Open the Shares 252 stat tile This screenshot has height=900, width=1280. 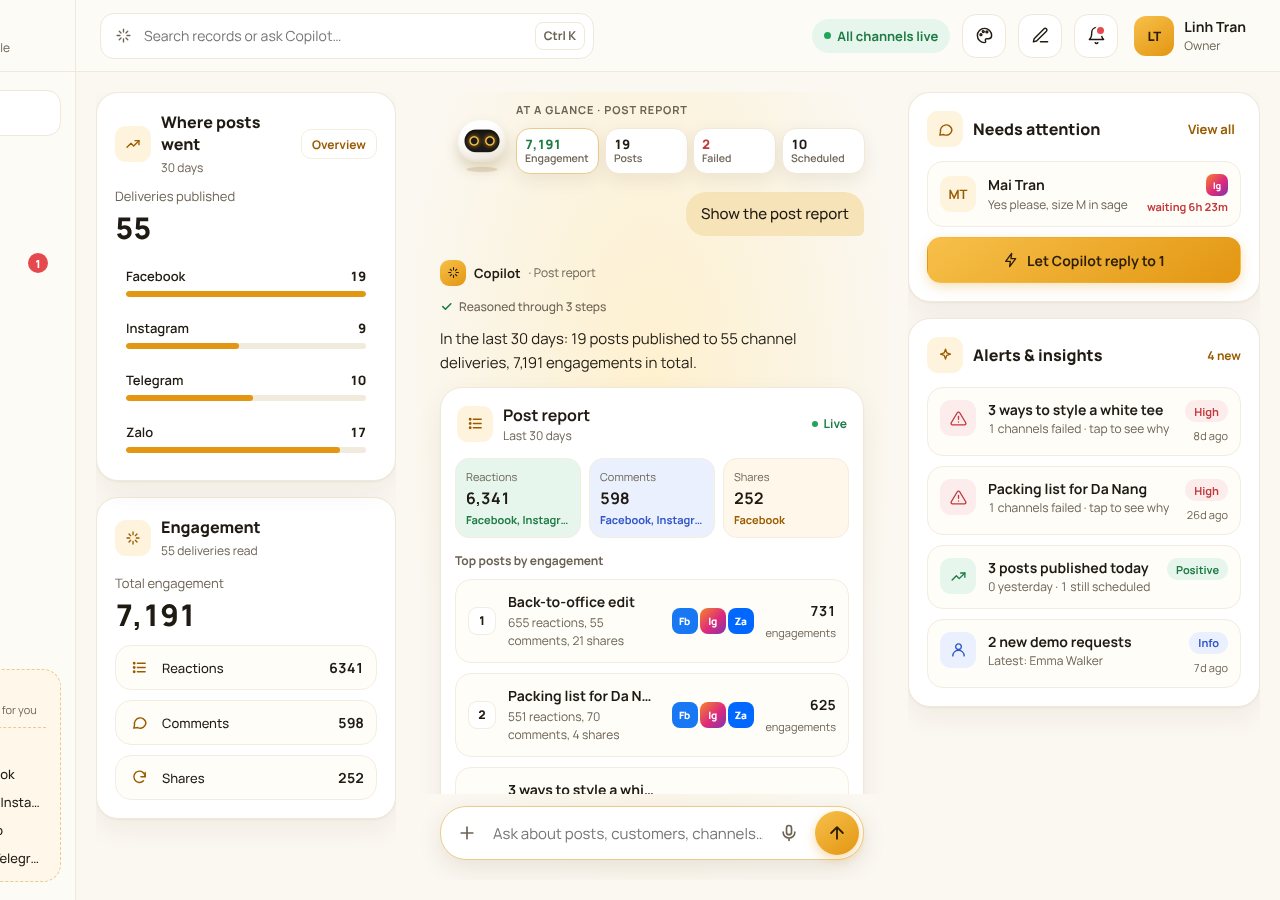coord(786,498)
